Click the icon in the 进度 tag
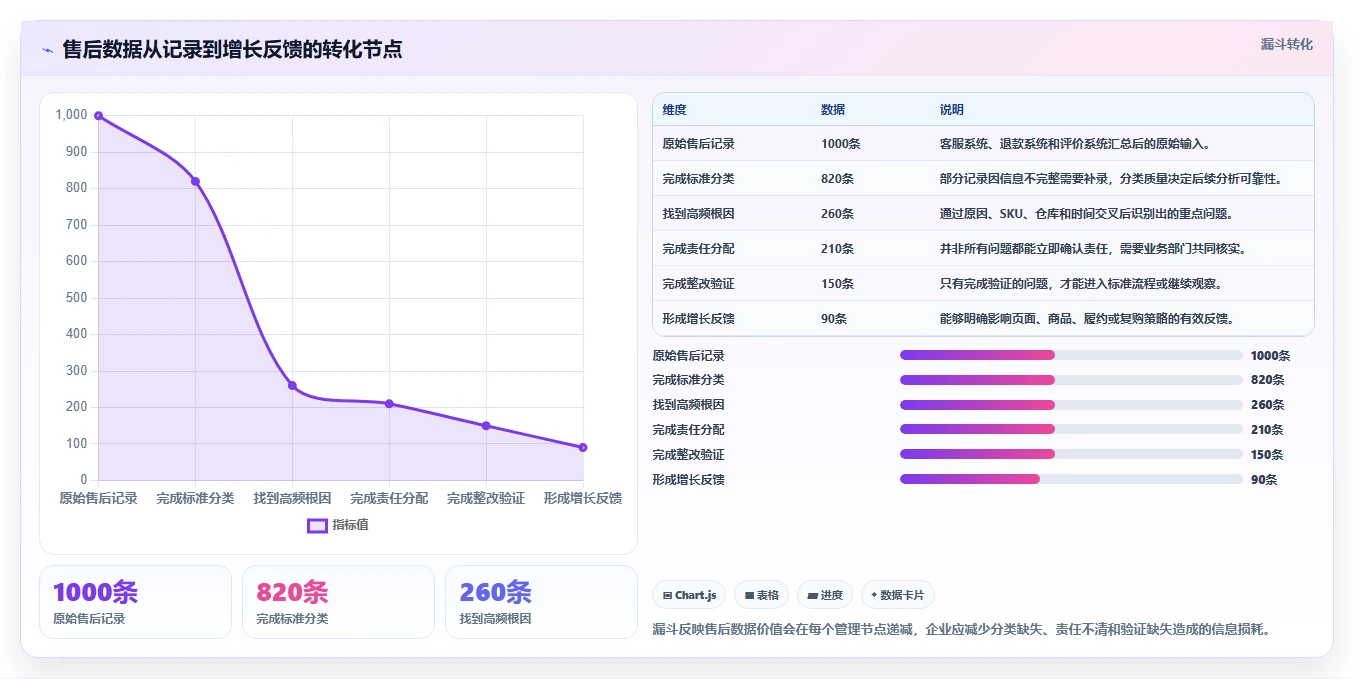This screenshot has width=1354, height=679. (x=812, y=596)
